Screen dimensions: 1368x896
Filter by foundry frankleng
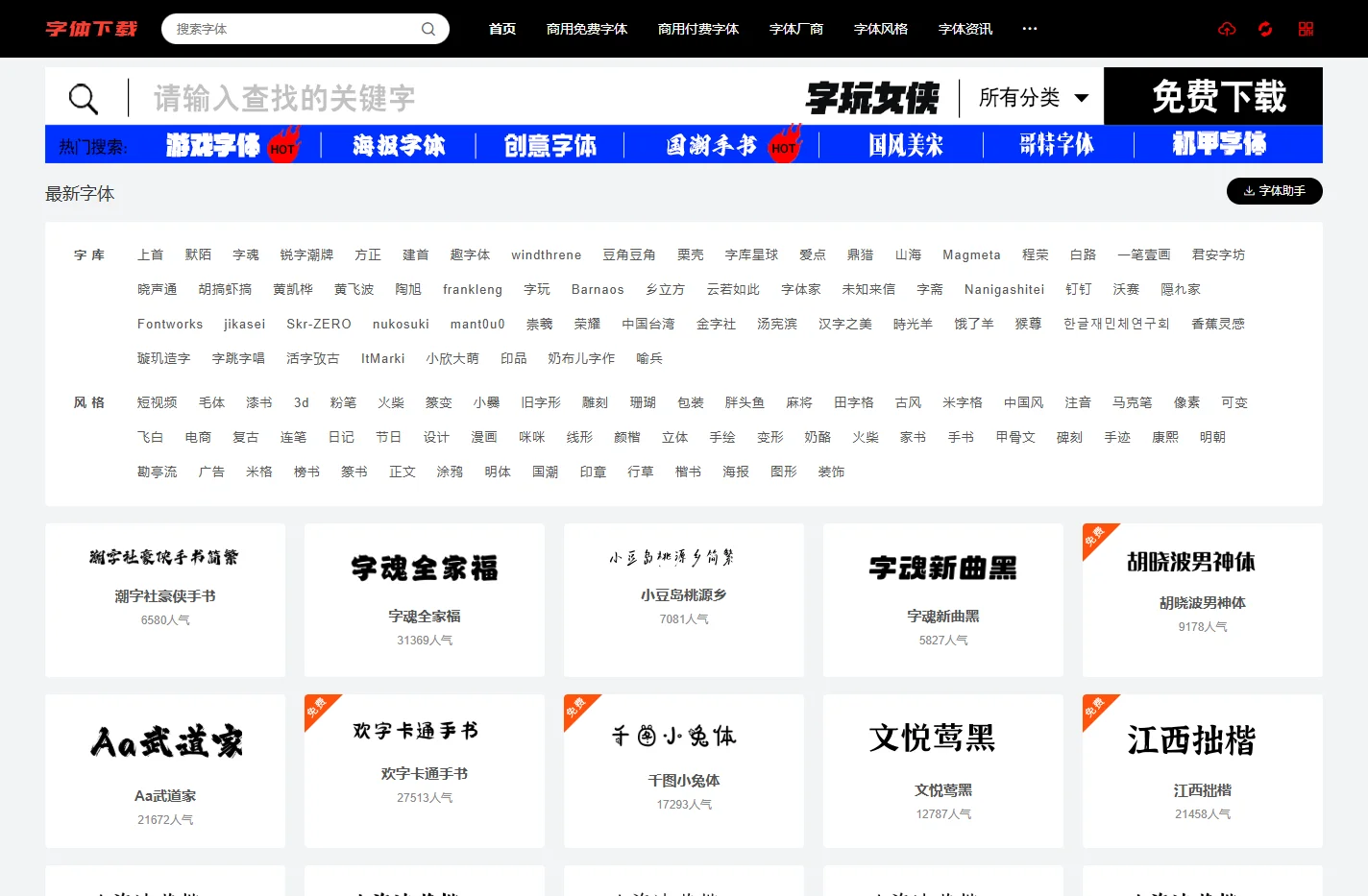[x=473, y=289]
